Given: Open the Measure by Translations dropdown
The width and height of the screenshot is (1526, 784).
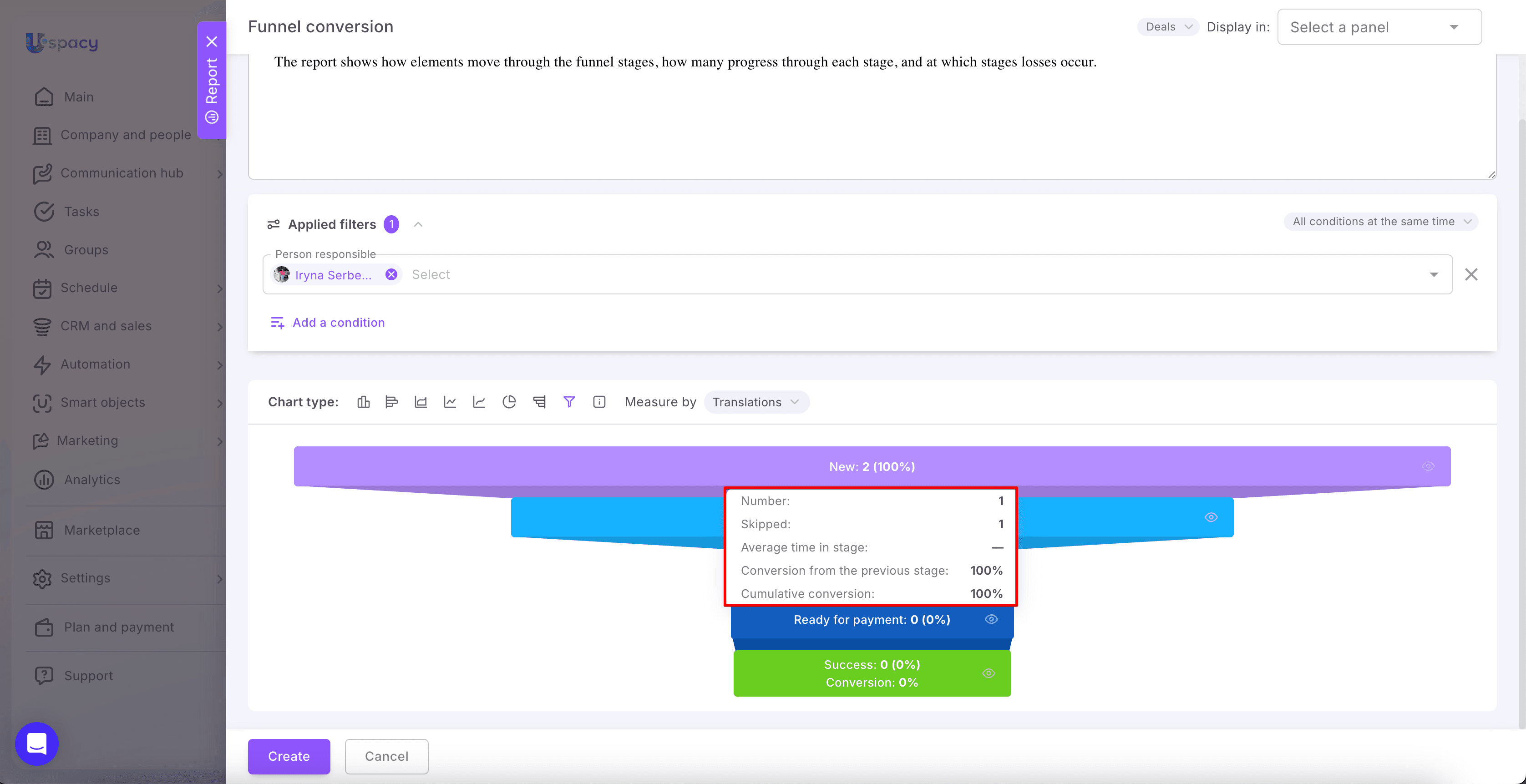Looking at the screenshot, I should click(756, 402).
